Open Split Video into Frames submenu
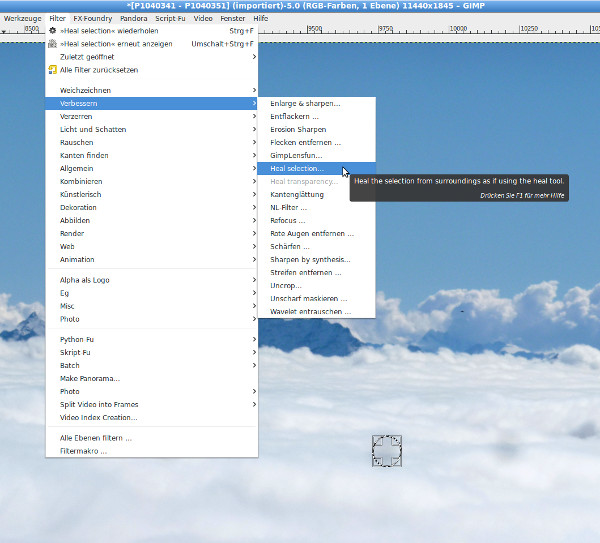Image resolution: width=600 pixels, height=543 pixels. (152, 404)
